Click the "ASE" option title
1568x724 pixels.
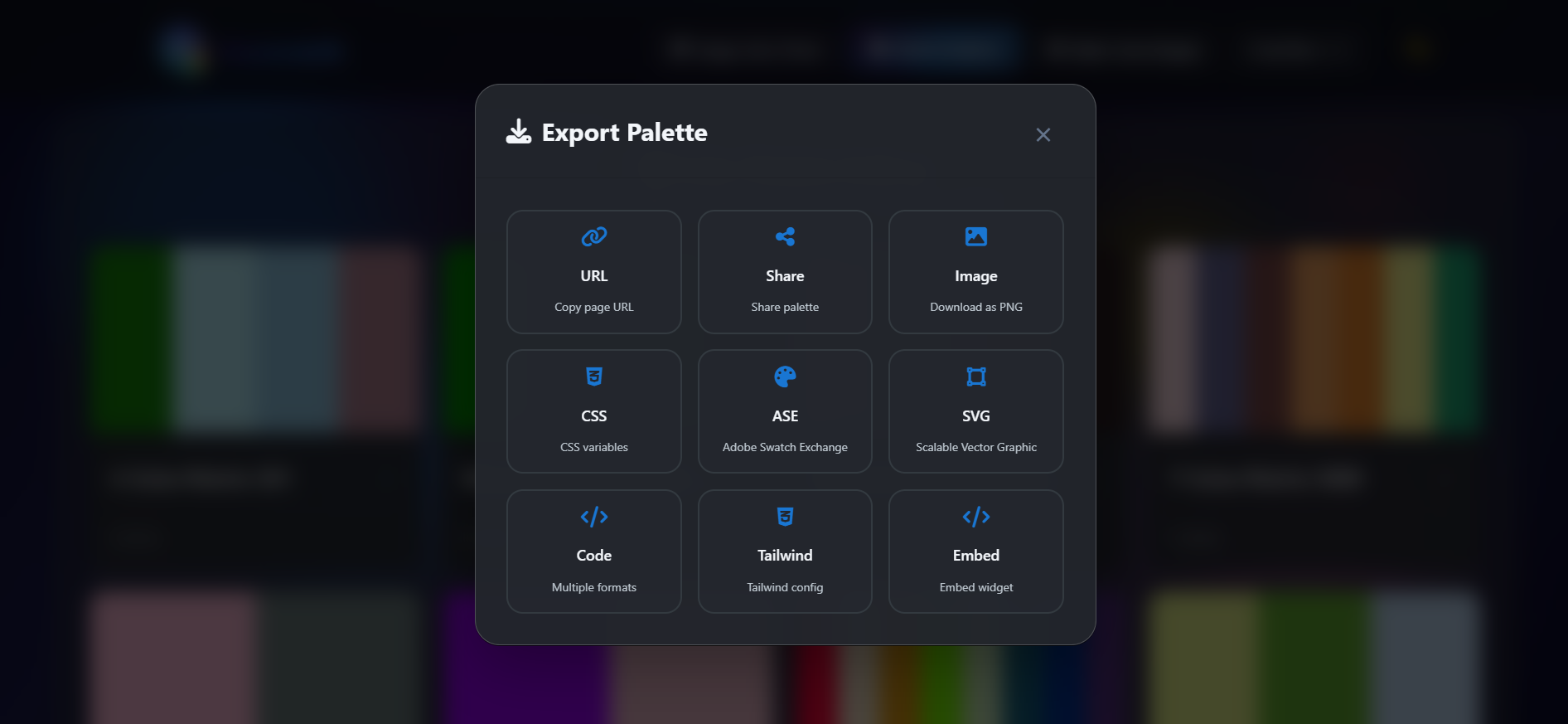(x=785, y=416)
